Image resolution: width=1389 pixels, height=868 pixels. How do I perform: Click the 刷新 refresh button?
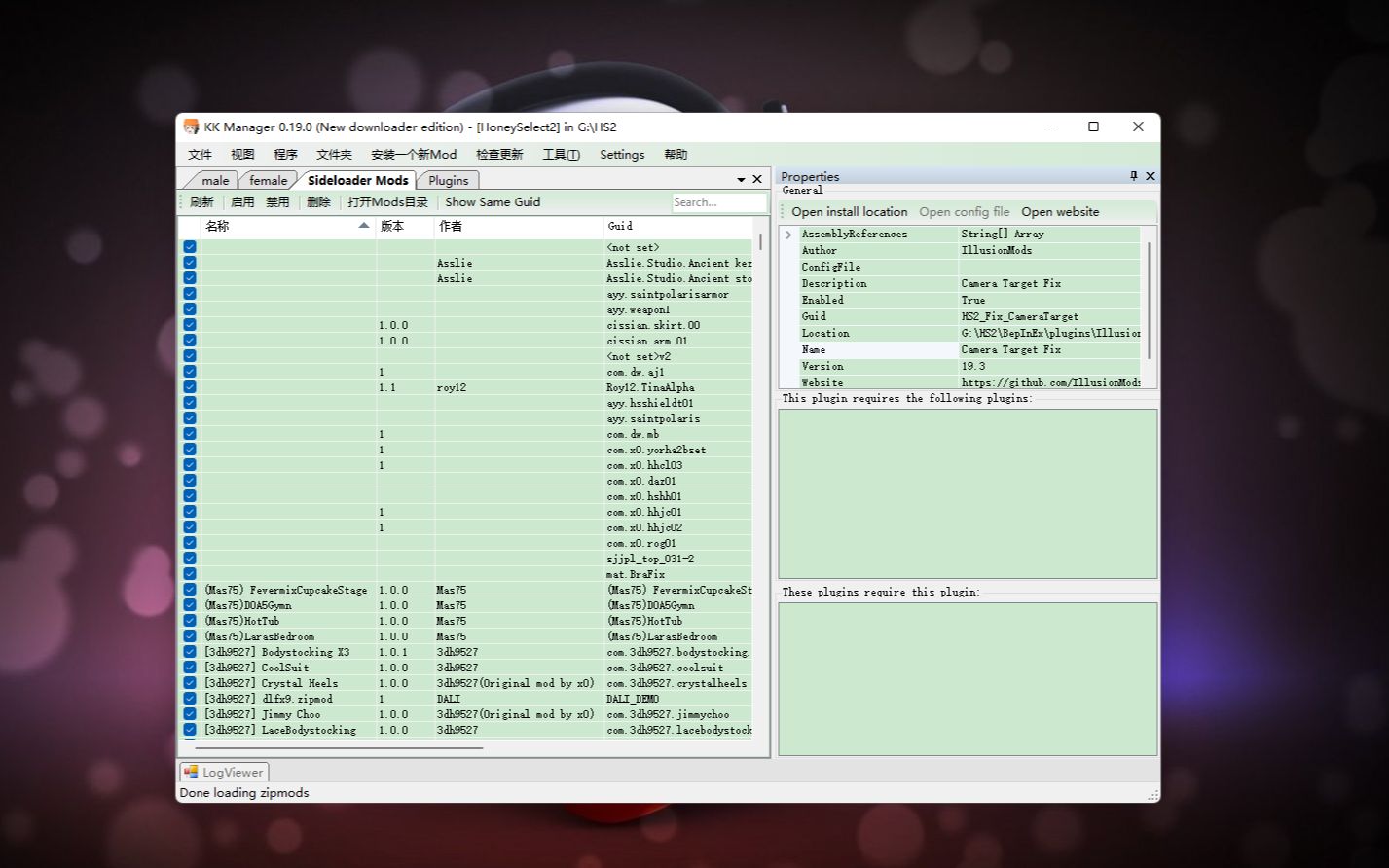[x=201, y=202]
